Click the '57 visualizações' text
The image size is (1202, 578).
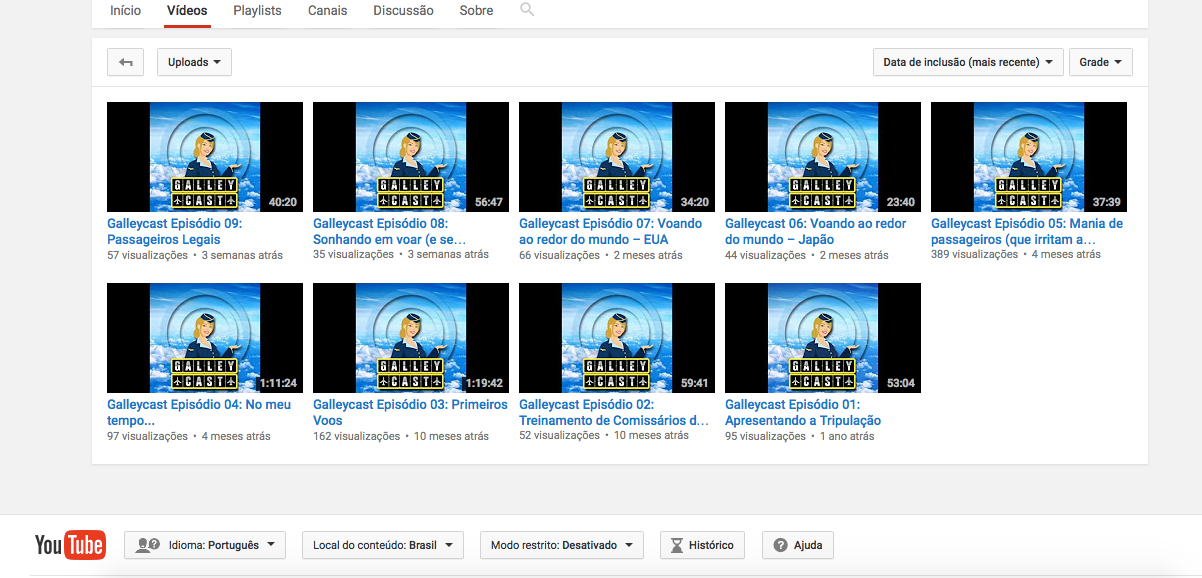pos(147,255)
